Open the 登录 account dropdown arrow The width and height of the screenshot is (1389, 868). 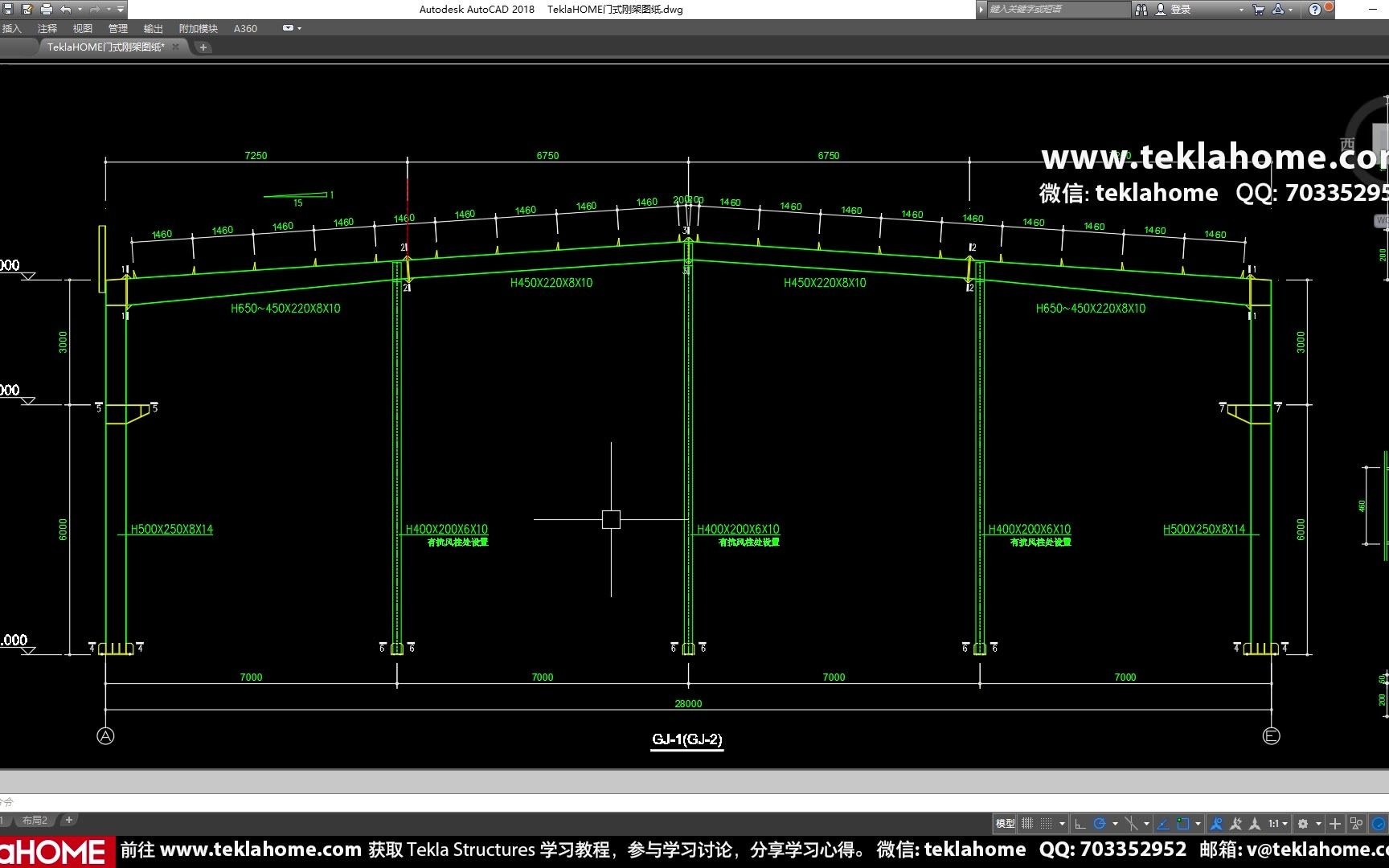1241,10
